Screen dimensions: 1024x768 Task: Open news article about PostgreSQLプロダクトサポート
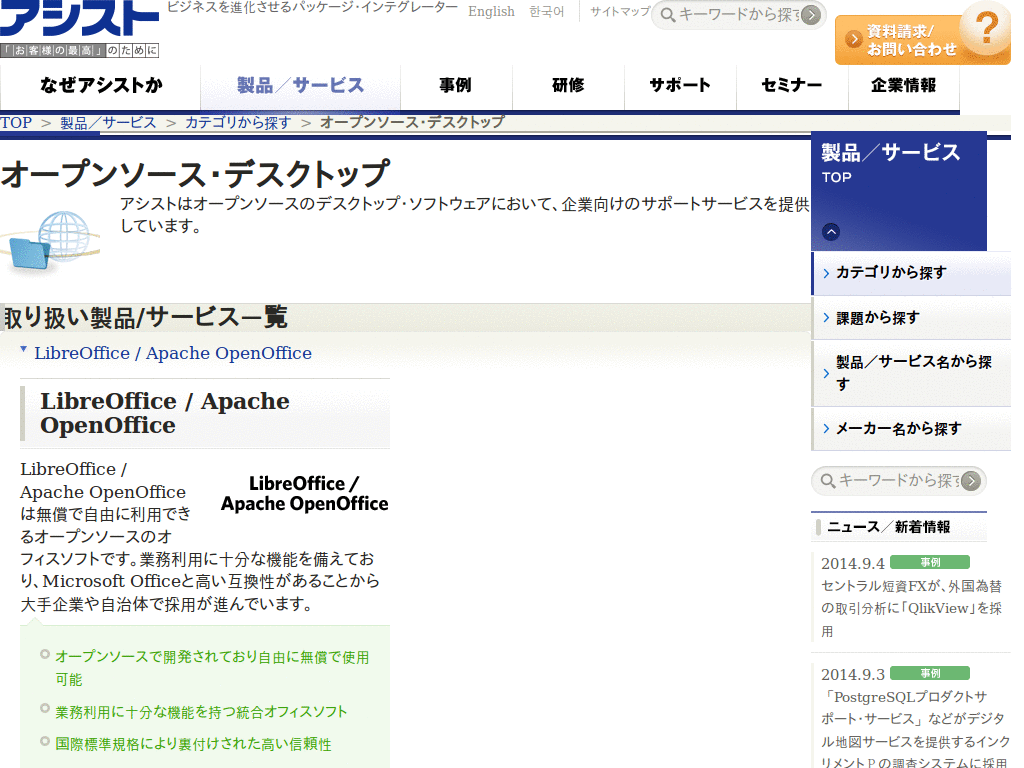click(914, 730)
